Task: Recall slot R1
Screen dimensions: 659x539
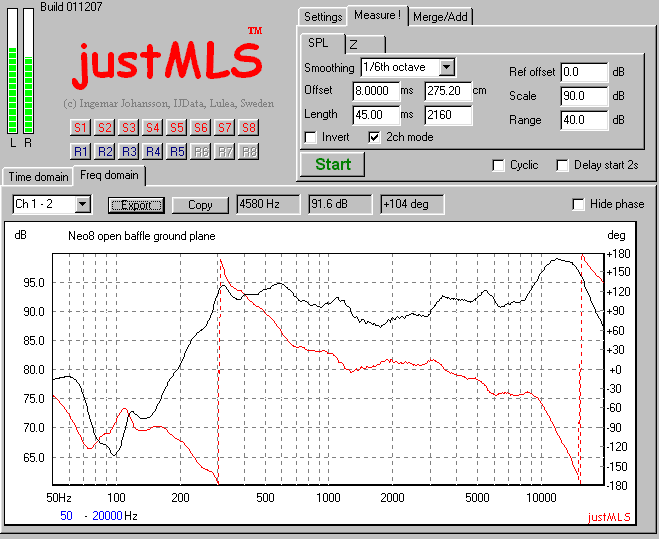Action: click(80, 151)
